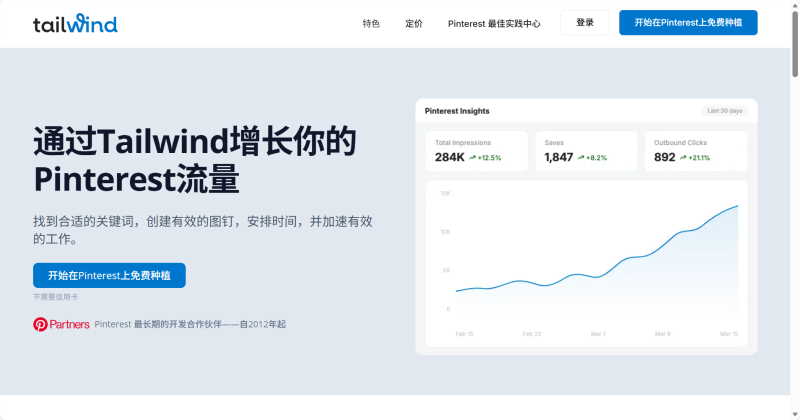Image resolution: width=800 pixels, height=420 pixels.
Task: Click the main headline 通过Tailwind增长你的
Action: [195, 141]
